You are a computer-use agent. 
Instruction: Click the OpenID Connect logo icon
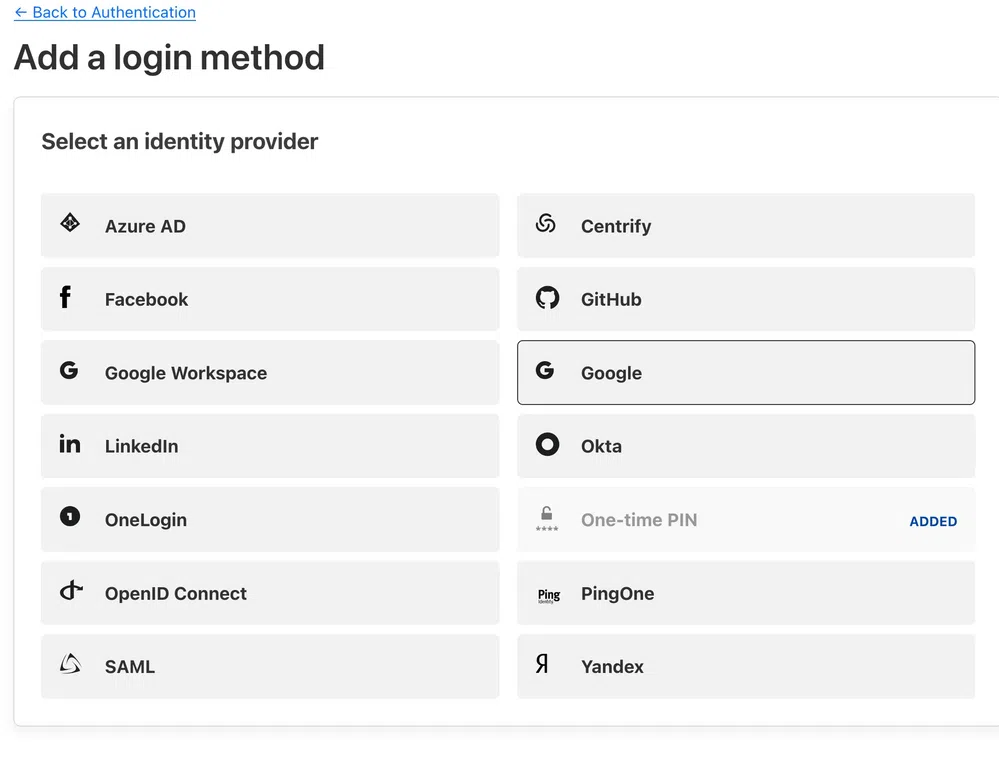[x=71, y=590]
